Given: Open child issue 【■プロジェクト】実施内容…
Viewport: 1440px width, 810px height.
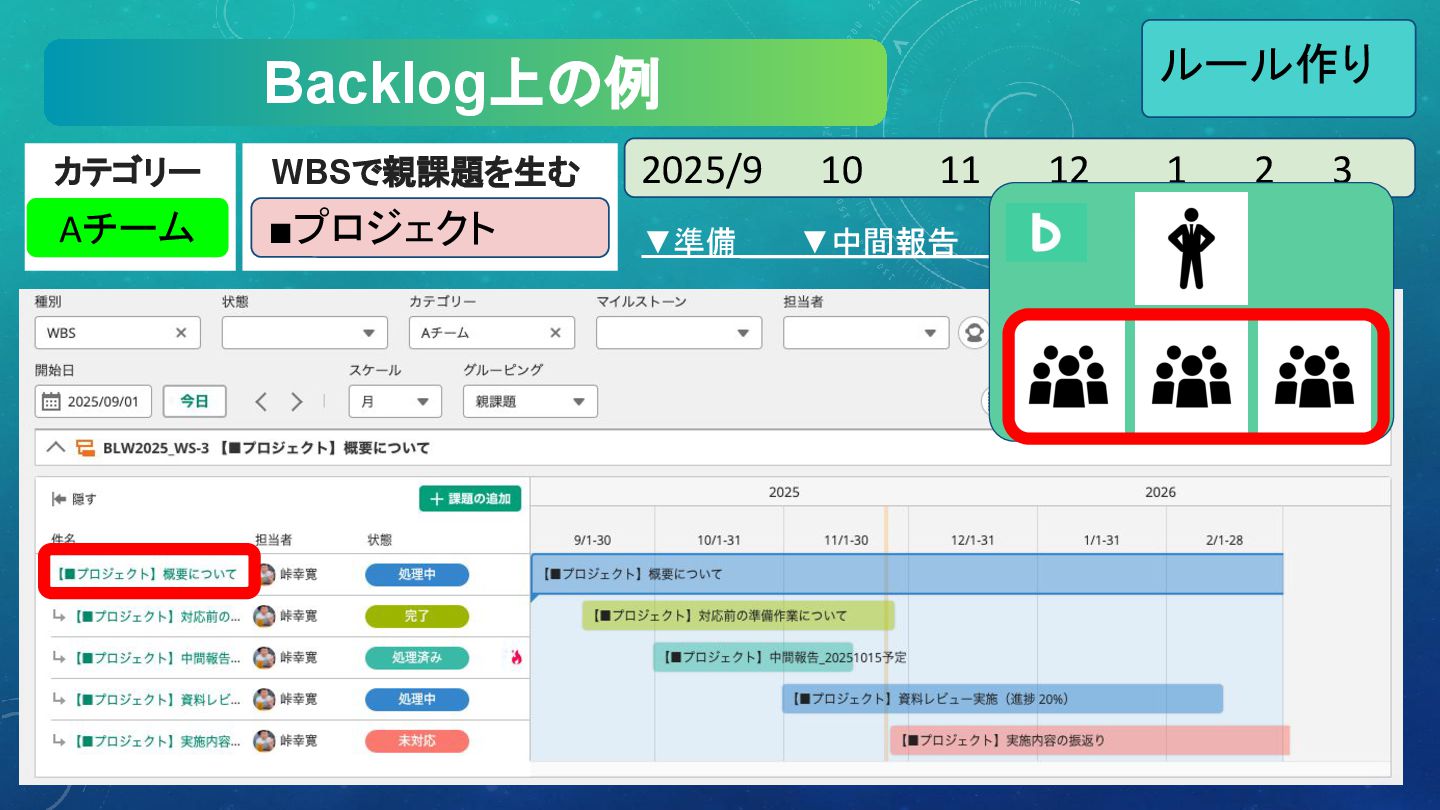Looking at the screenshot, I should click(x=158, y=741).
